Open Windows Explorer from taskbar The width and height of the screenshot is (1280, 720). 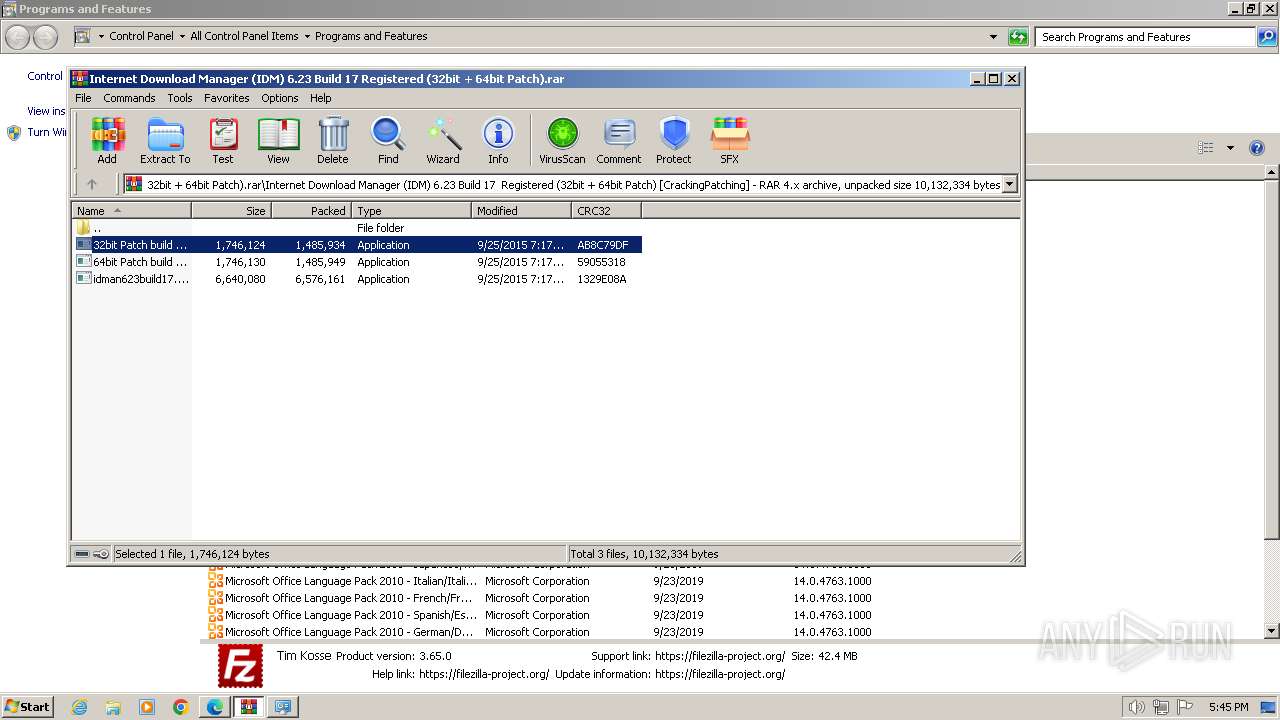tap(113, 707)
